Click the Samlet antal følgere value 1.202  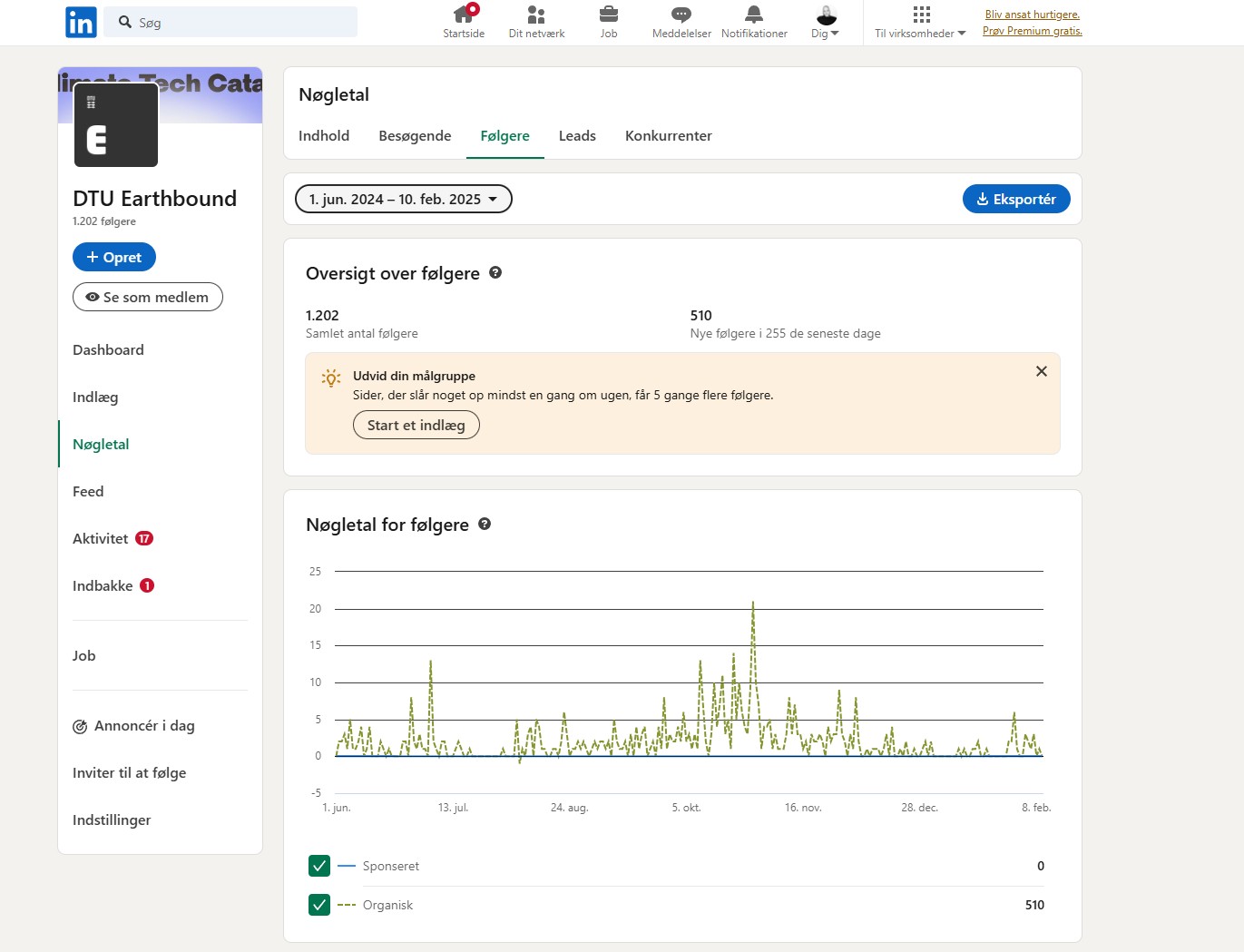tap(322, 316)
